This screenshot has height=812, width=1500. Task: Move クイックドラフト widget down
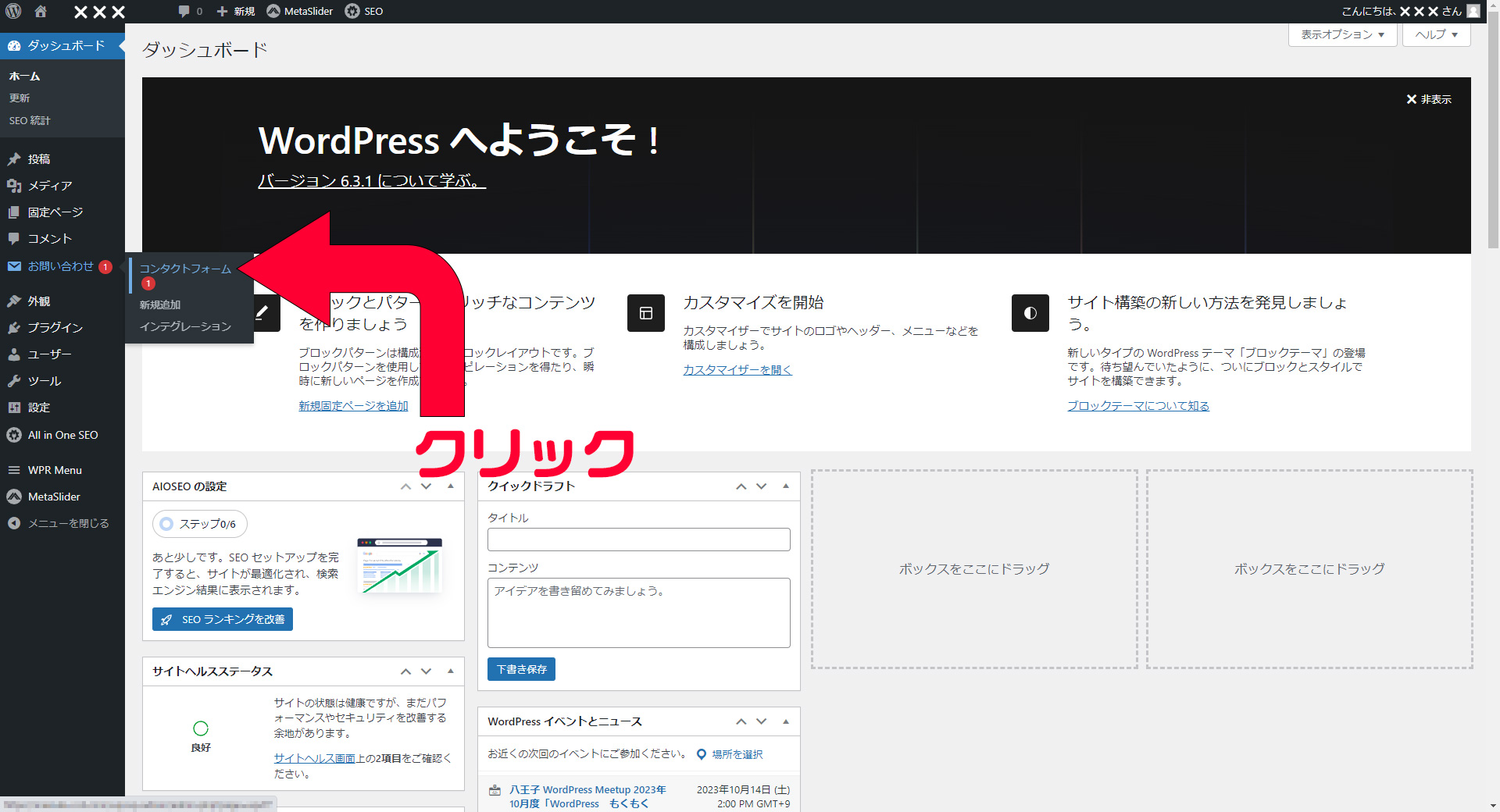(762, 486)
